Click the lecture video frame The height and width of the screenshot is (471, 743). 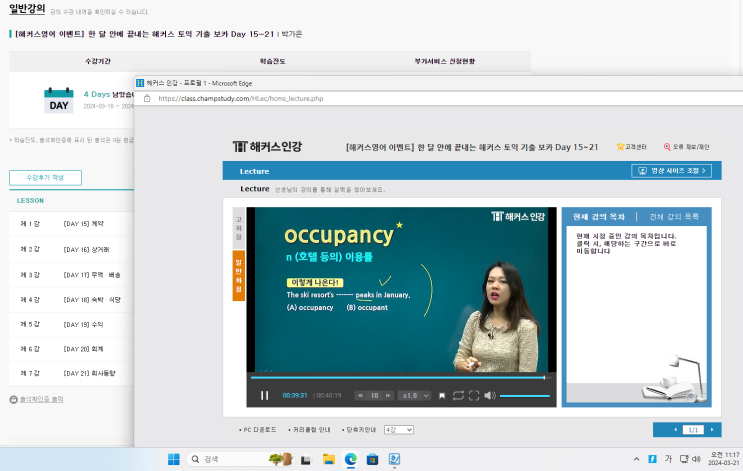pyautogui.click(x=401, y=290)
